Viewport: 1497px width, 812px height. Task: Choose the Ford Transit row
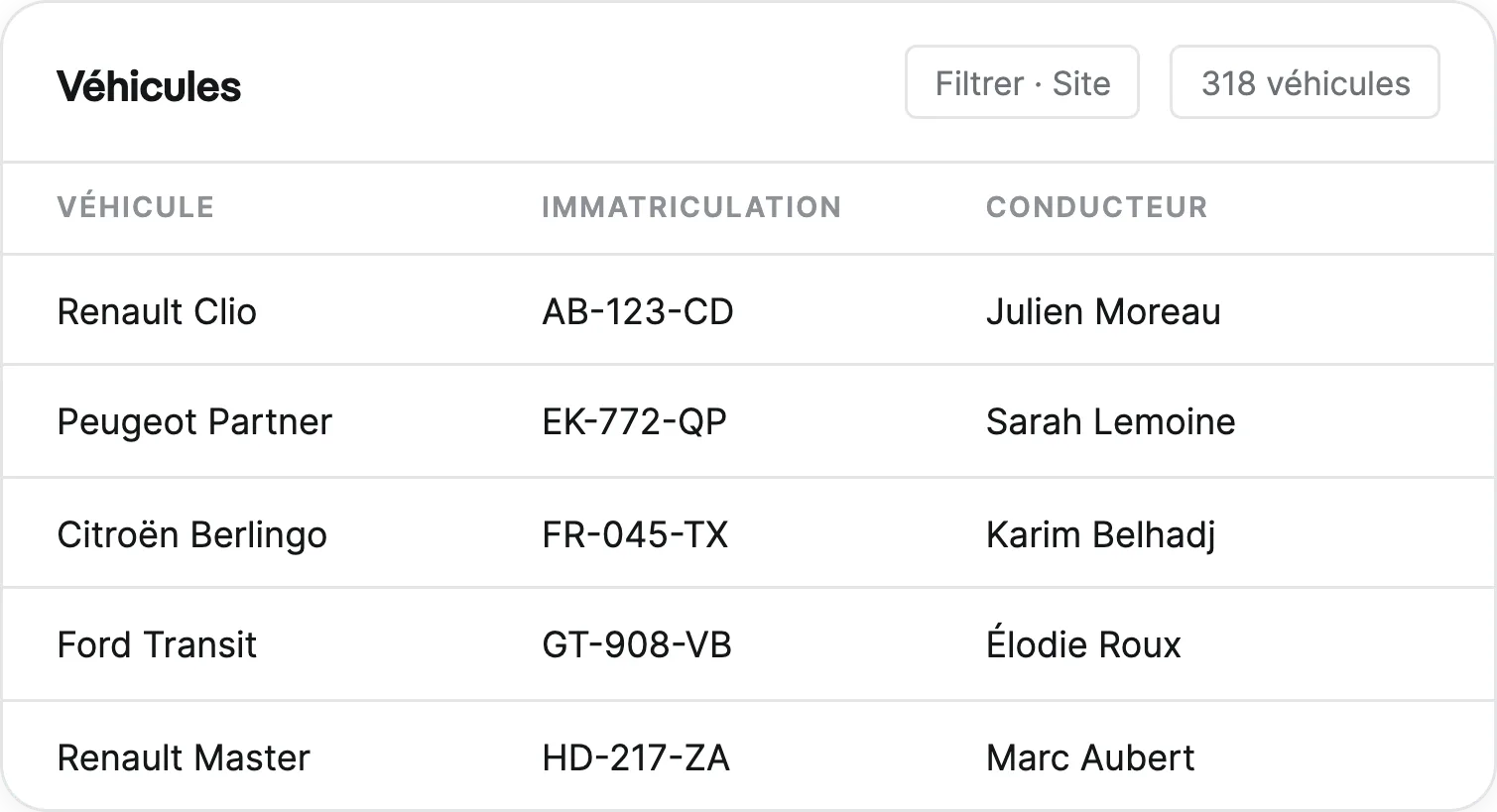point(749,644)
